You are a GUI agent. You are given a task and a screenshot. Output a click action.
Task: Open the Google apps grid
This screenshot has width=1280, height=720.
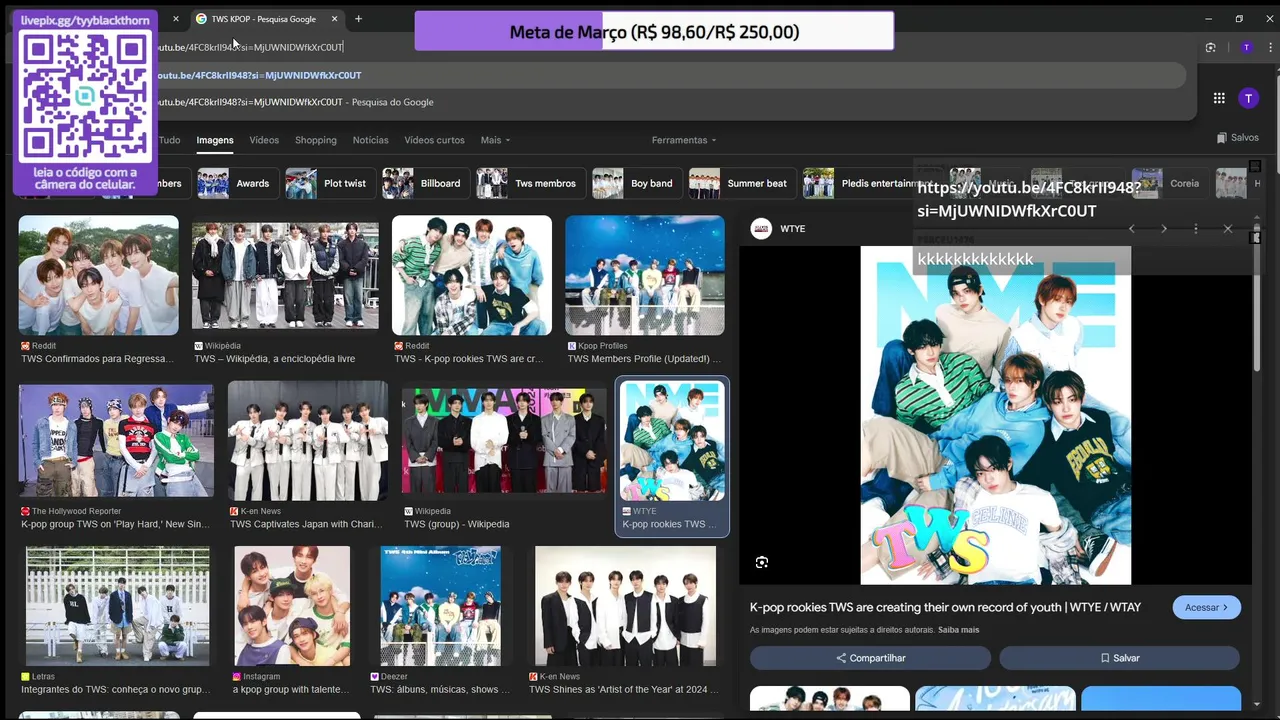click(x=1219, y=98)
